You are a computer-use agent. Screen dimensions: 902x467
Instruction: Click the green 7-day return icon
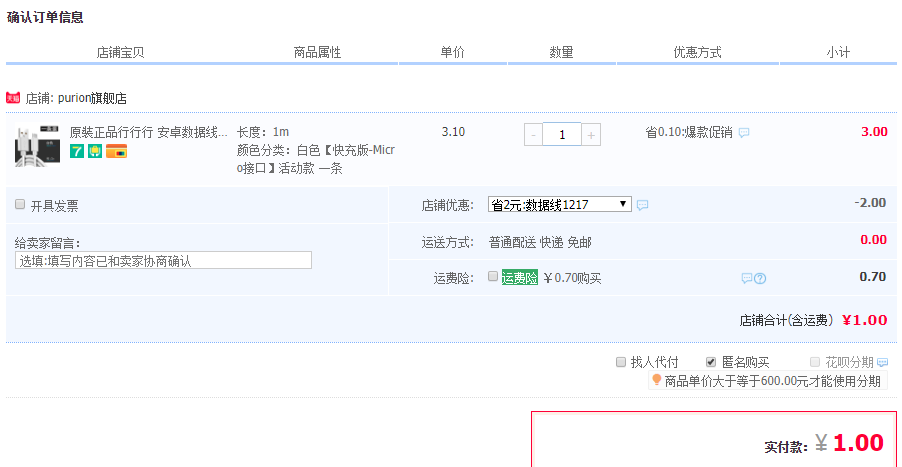coord(77,151)
